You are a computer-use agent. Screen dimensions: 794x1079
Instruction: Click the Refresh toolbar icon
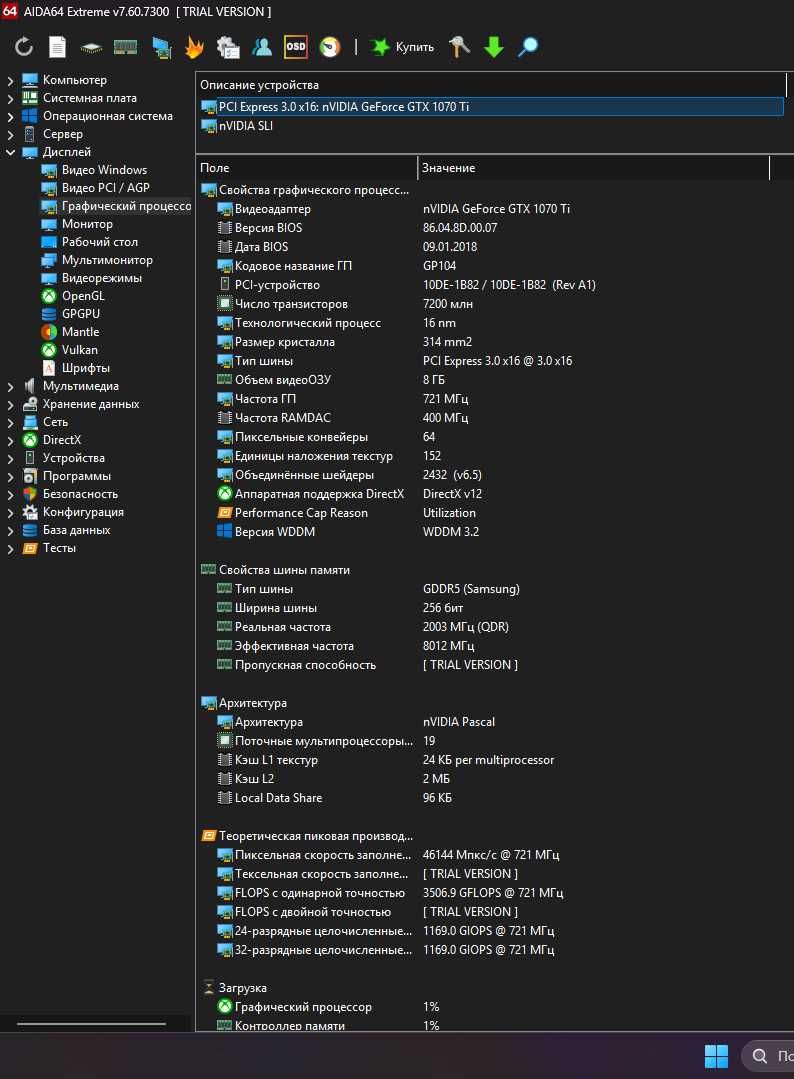(x=24, y=47)
